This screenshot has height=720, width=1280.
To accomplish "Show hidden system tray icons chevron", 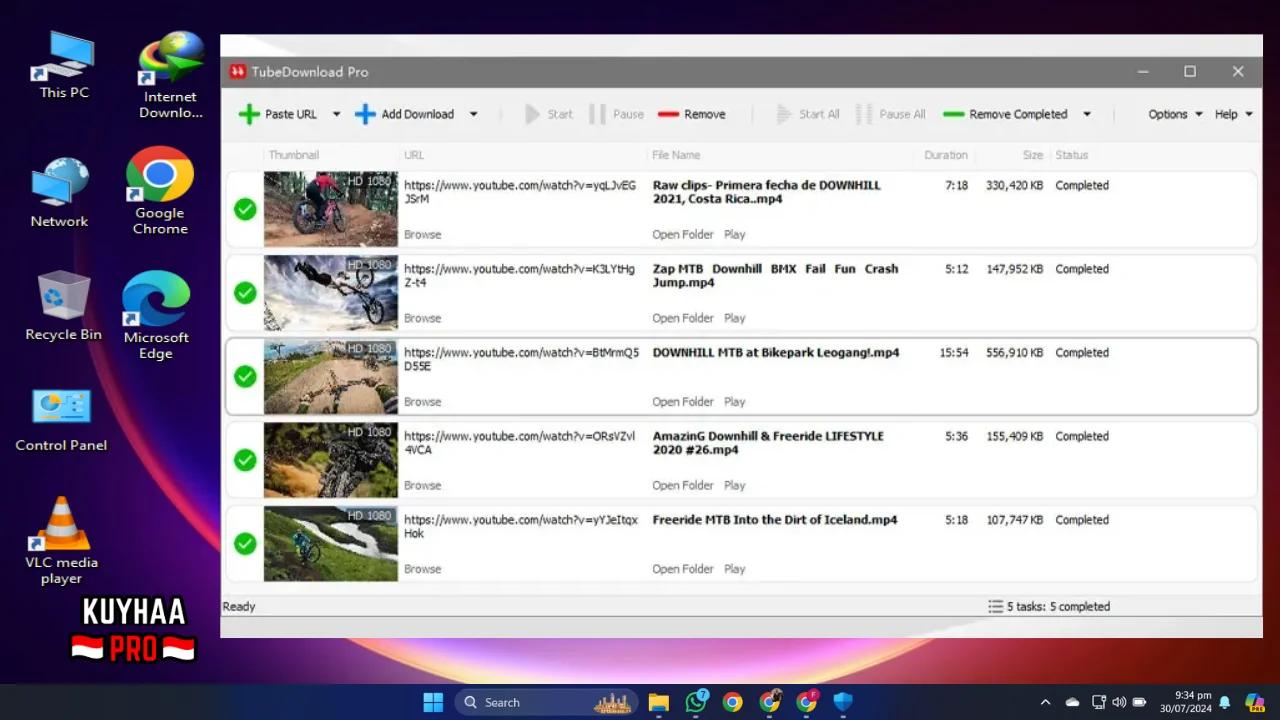I will tap(1046, 702).
